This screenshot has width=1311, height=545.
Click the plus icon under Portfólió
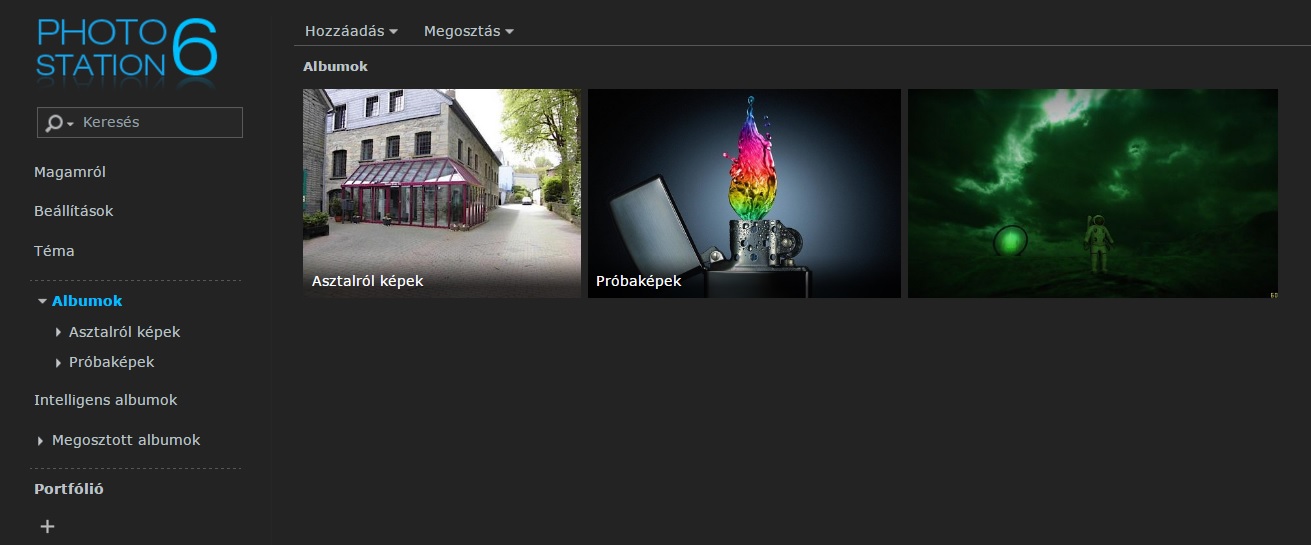click(47, 526)
